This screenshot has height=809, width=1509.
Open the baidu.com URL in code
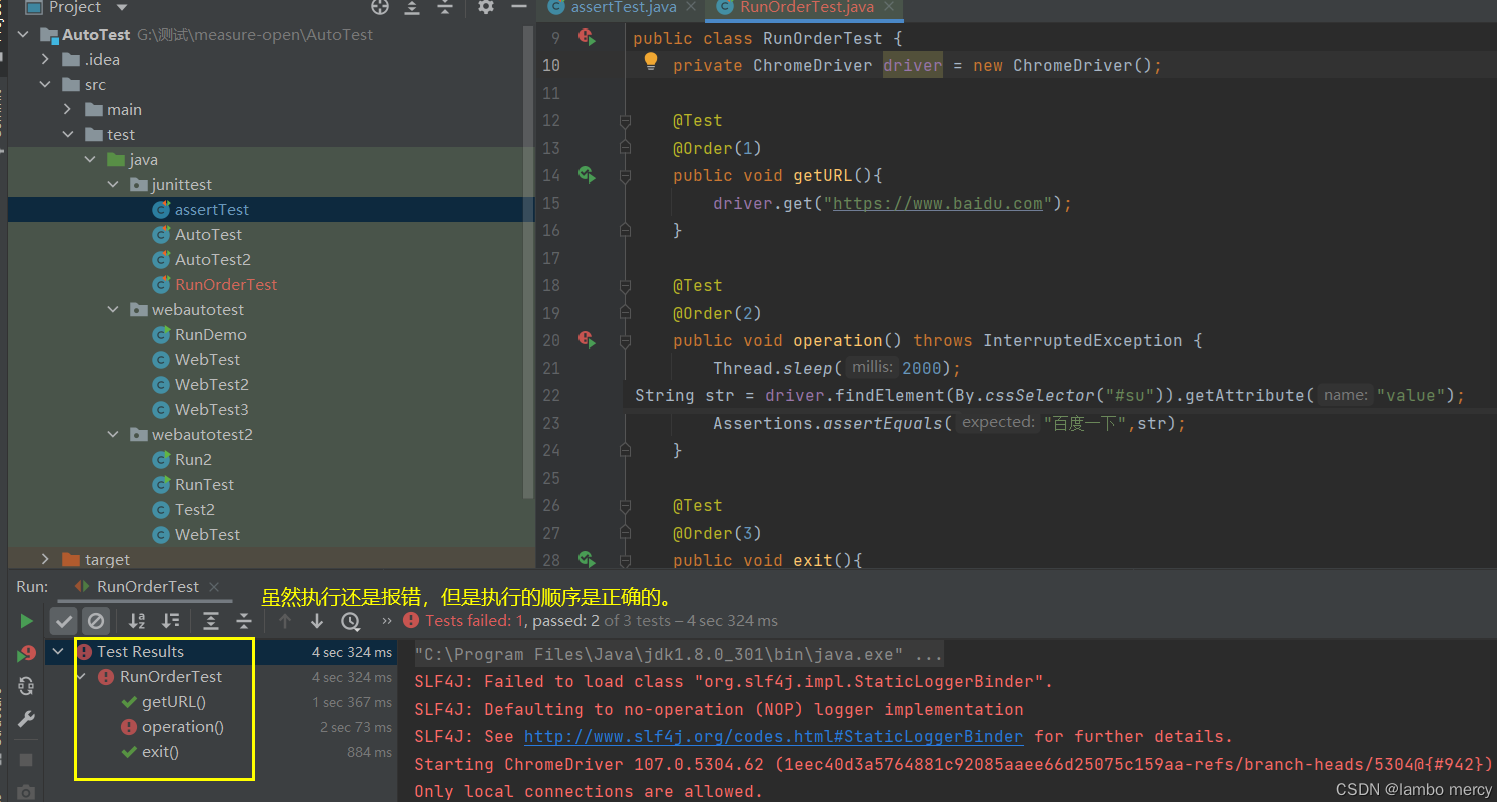(x=937, y=204)
